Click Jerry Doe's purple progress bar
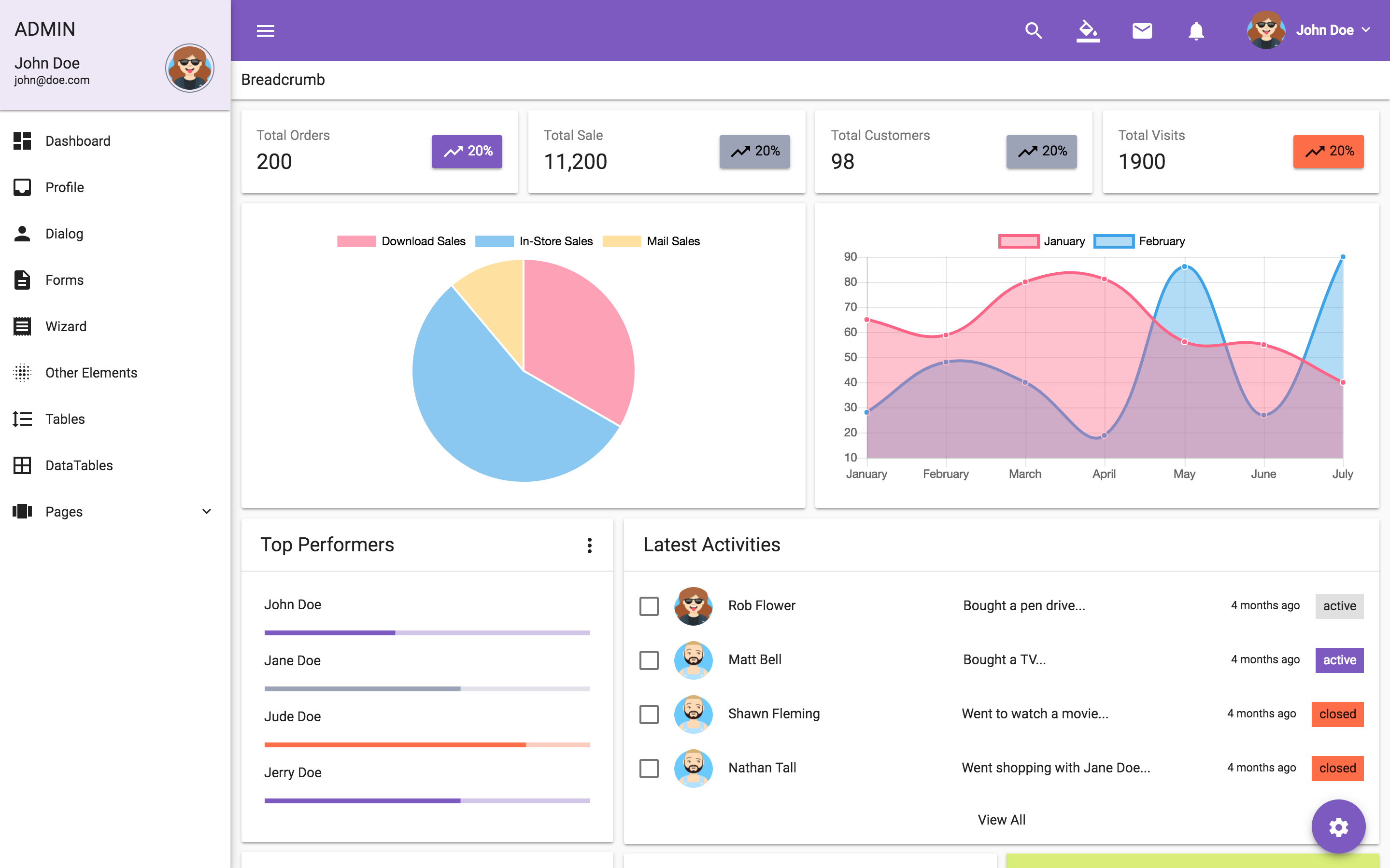 pyautogui.click(x=427, y=800)
